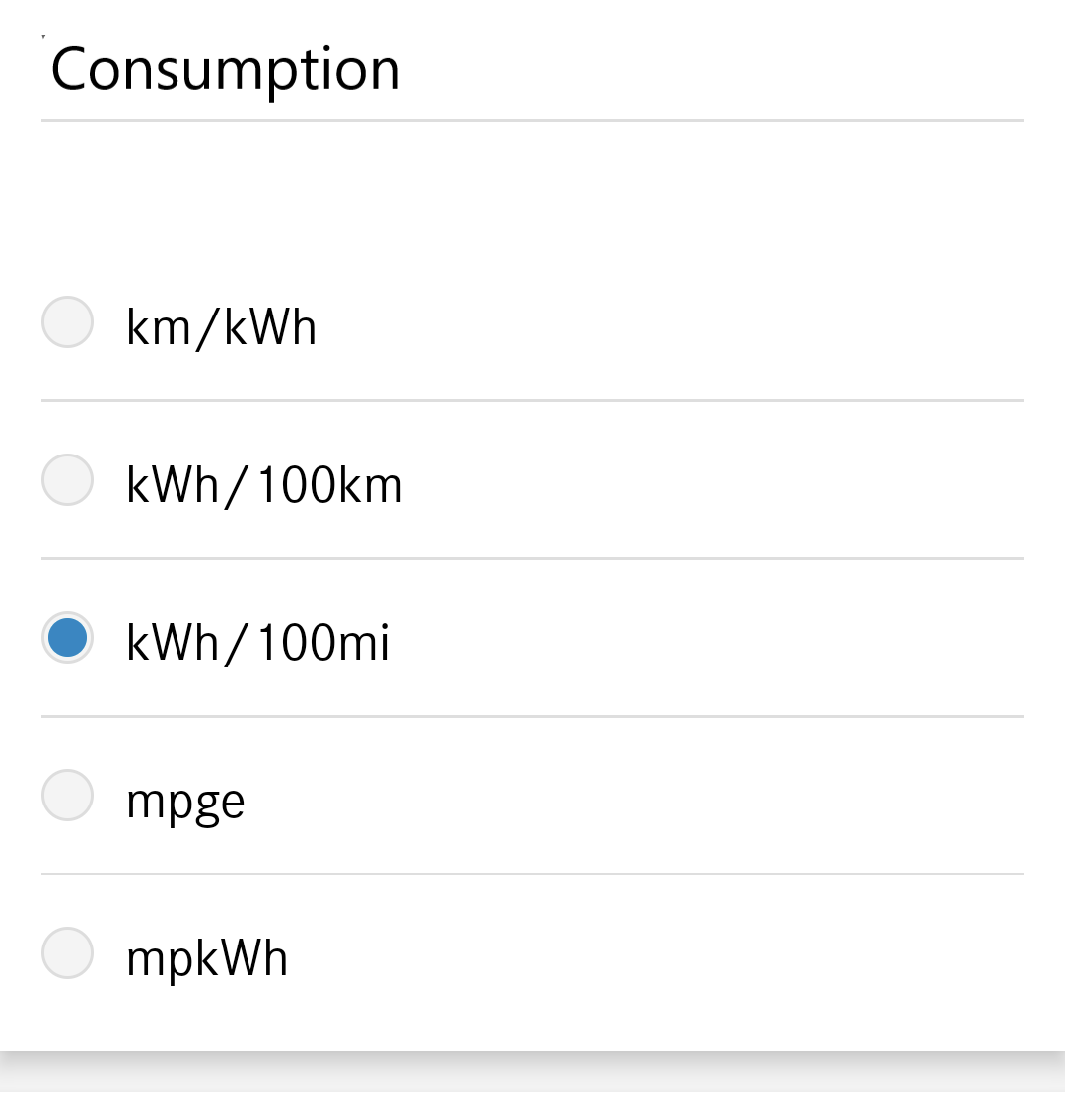Select the kWh/100km radio button

click(67, 480)
